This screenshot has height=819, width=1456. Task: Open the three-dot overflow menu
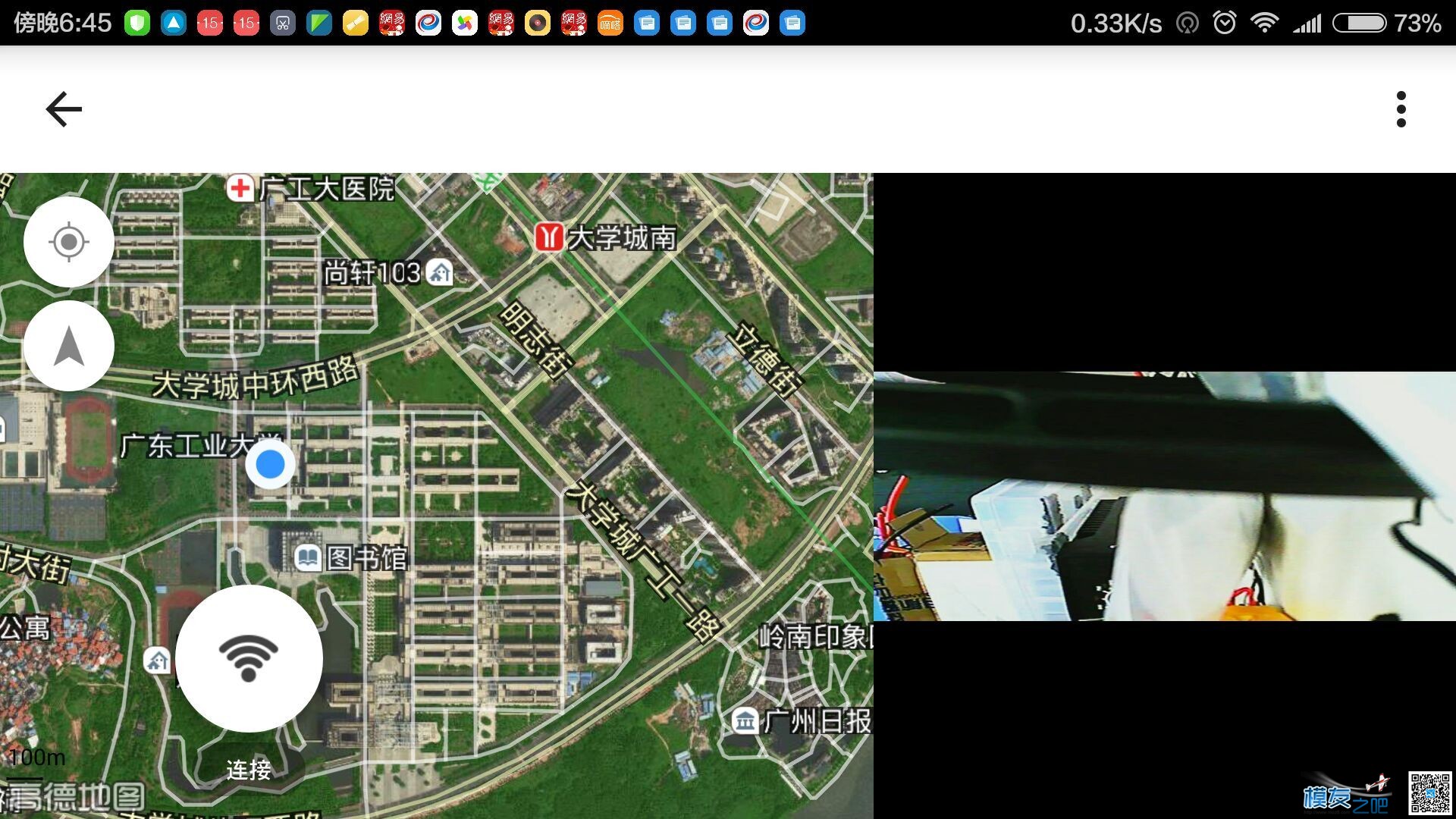coord(1401,109)
